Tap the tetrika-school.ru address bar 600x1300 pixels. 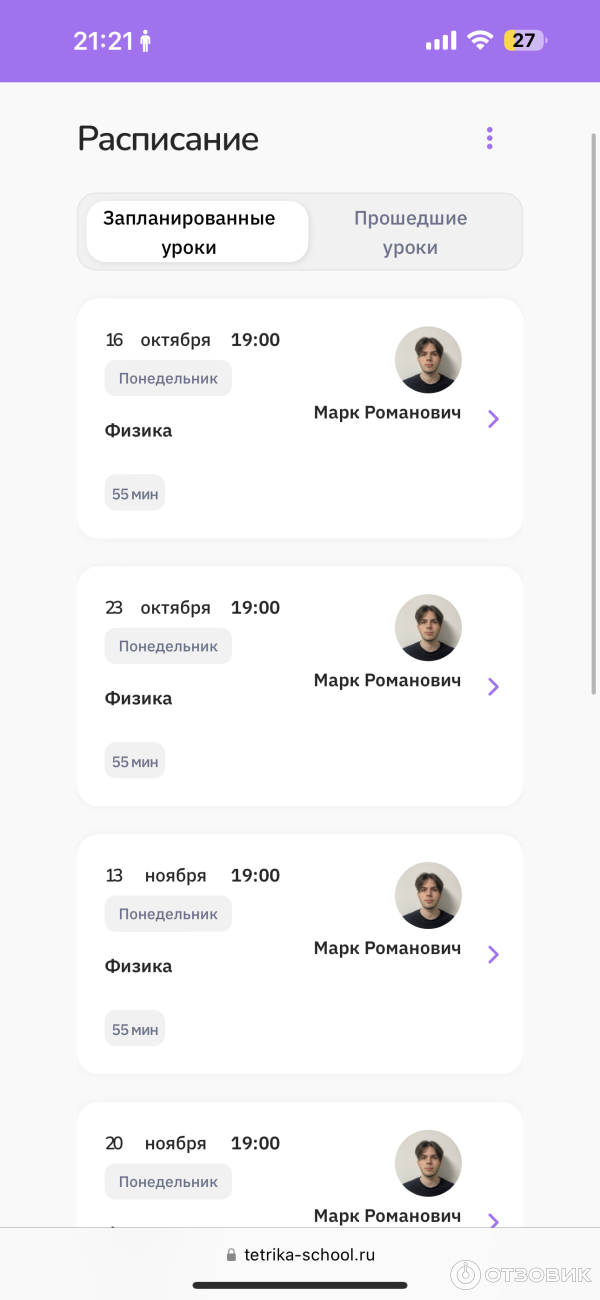[309, 1255]
